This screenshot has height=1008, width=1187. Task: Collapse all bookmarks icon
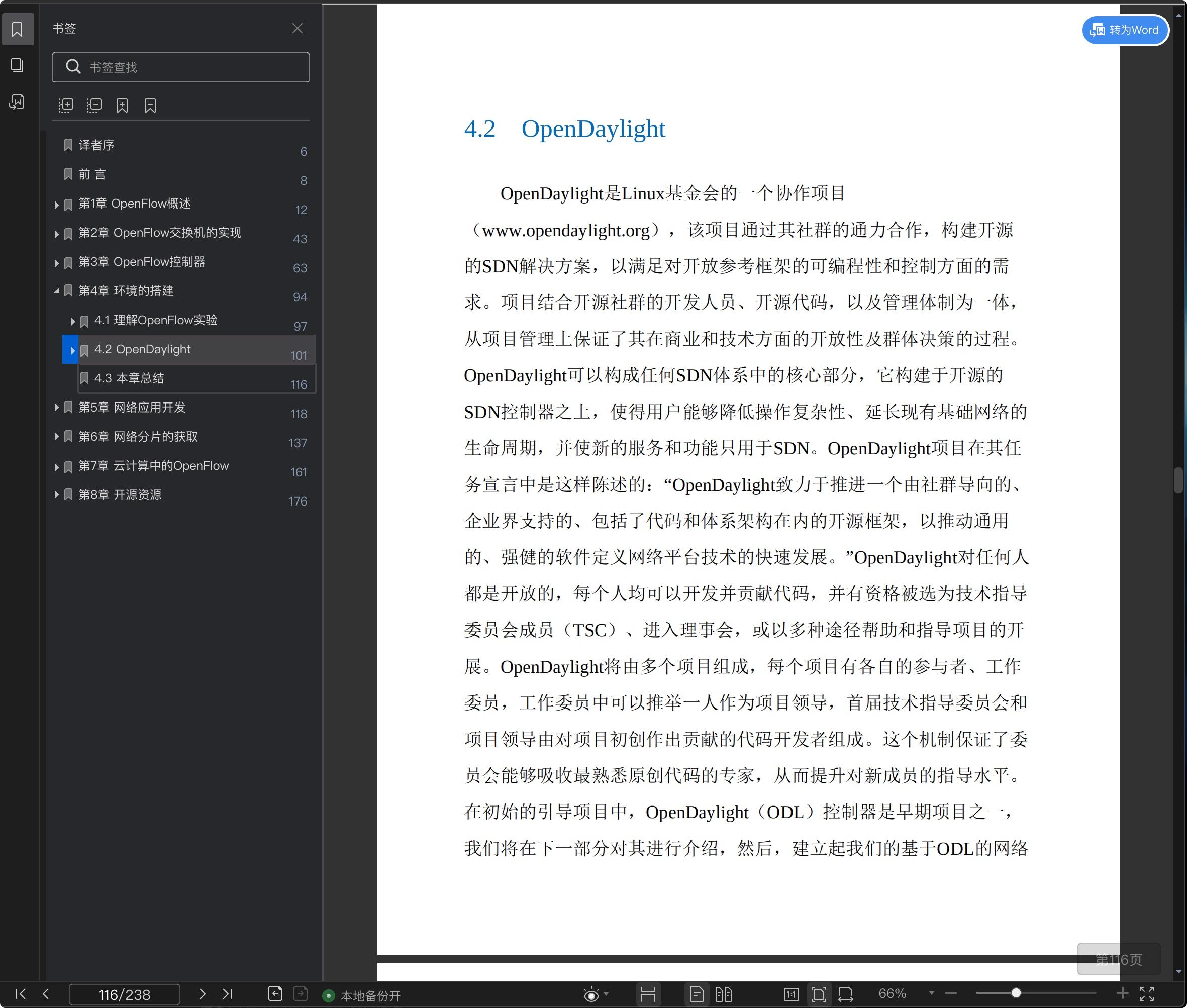point(94,105)
